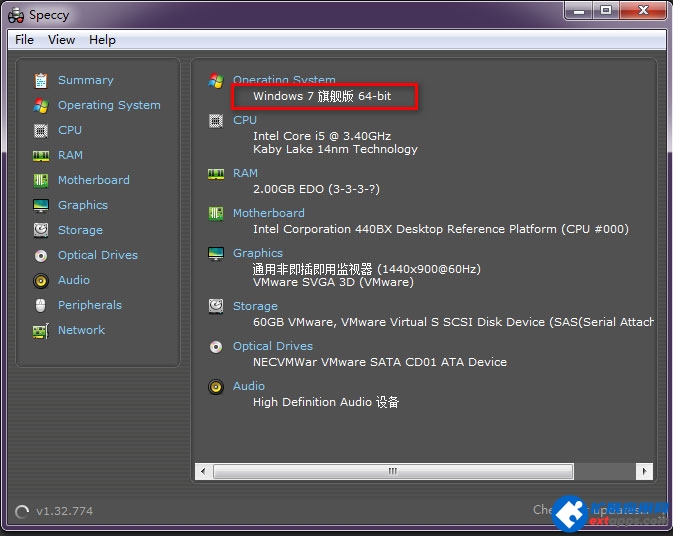673x536 pixels.
Task: Click the Peripherals mouse icon in sidebar
Action: pos(41,306)
